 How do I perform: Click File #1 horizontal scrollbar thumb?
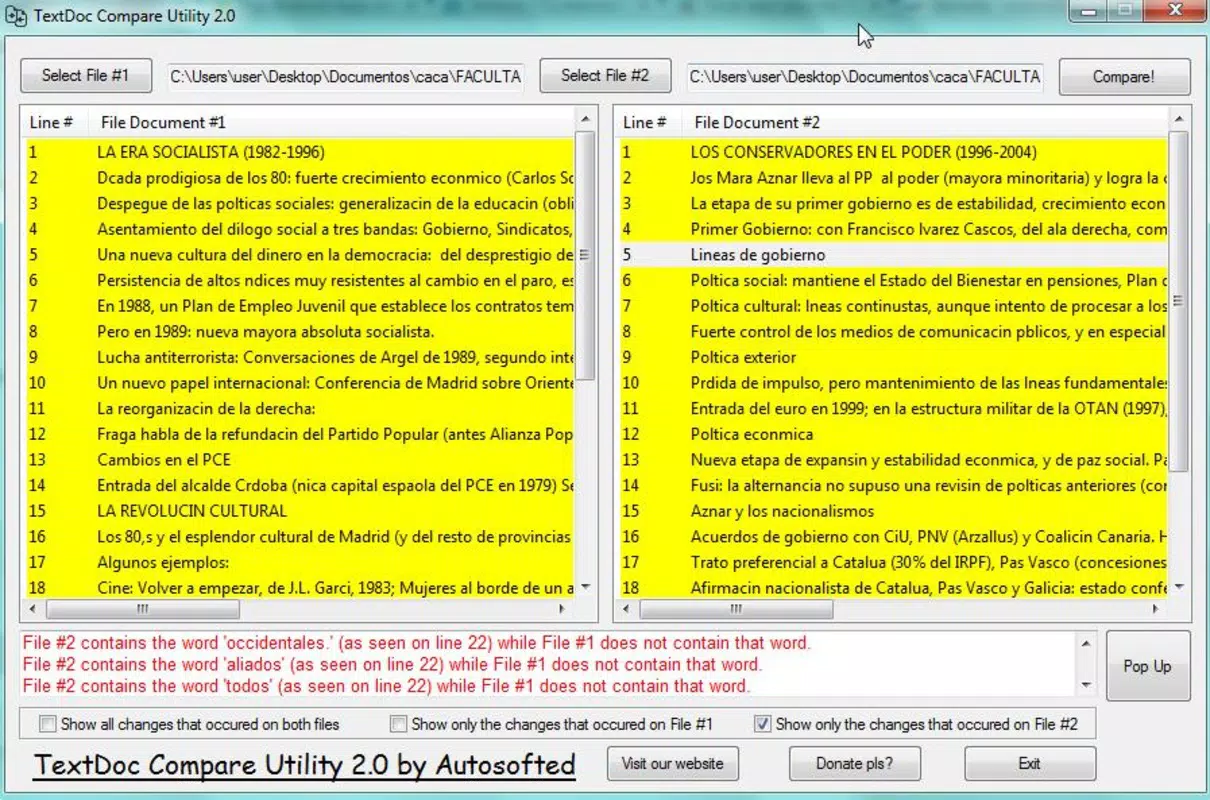143,608
